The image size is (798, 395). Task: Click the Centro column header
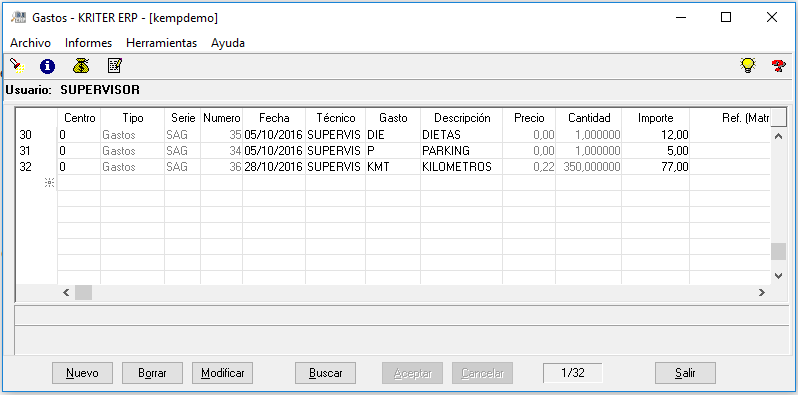(79, 118)
